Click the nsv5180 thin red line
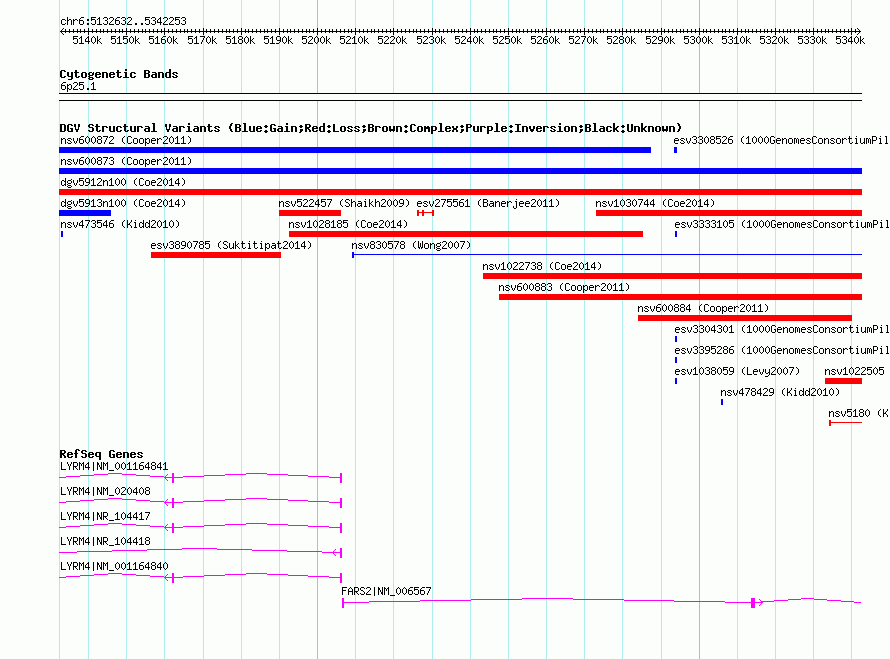The image size is (890, 659). pyautogui.click(x=845, y=423)
